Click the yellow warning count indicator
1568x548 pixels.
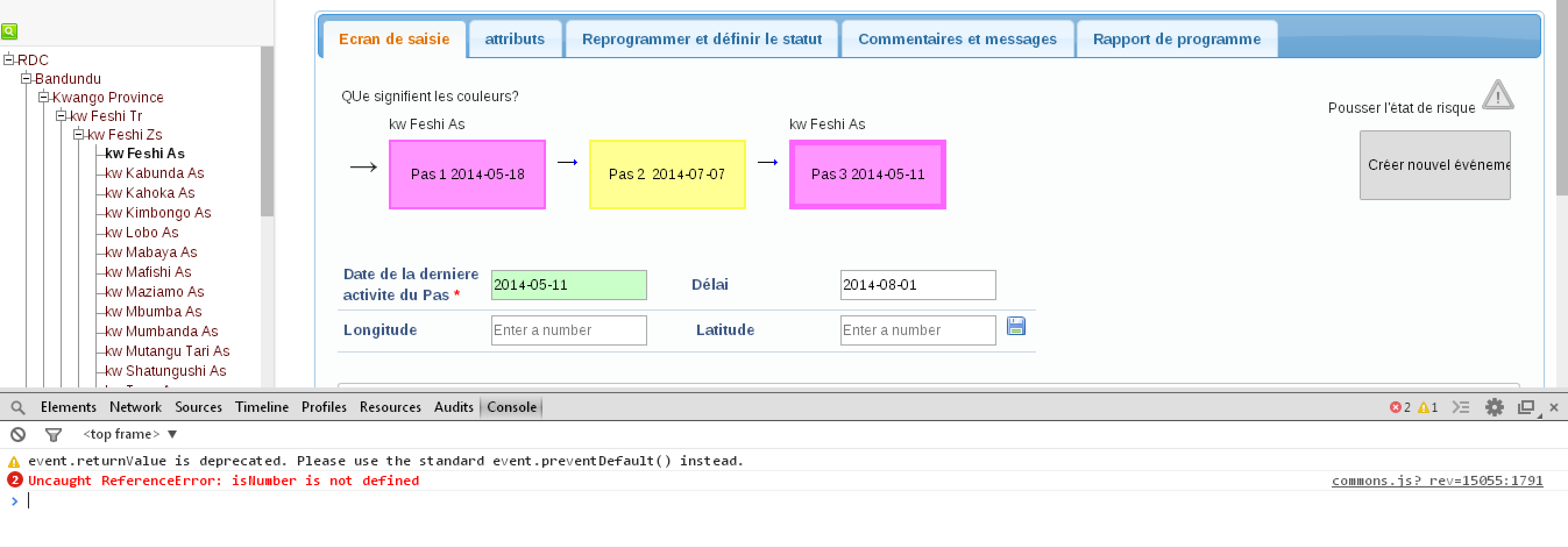(1428, 407)
